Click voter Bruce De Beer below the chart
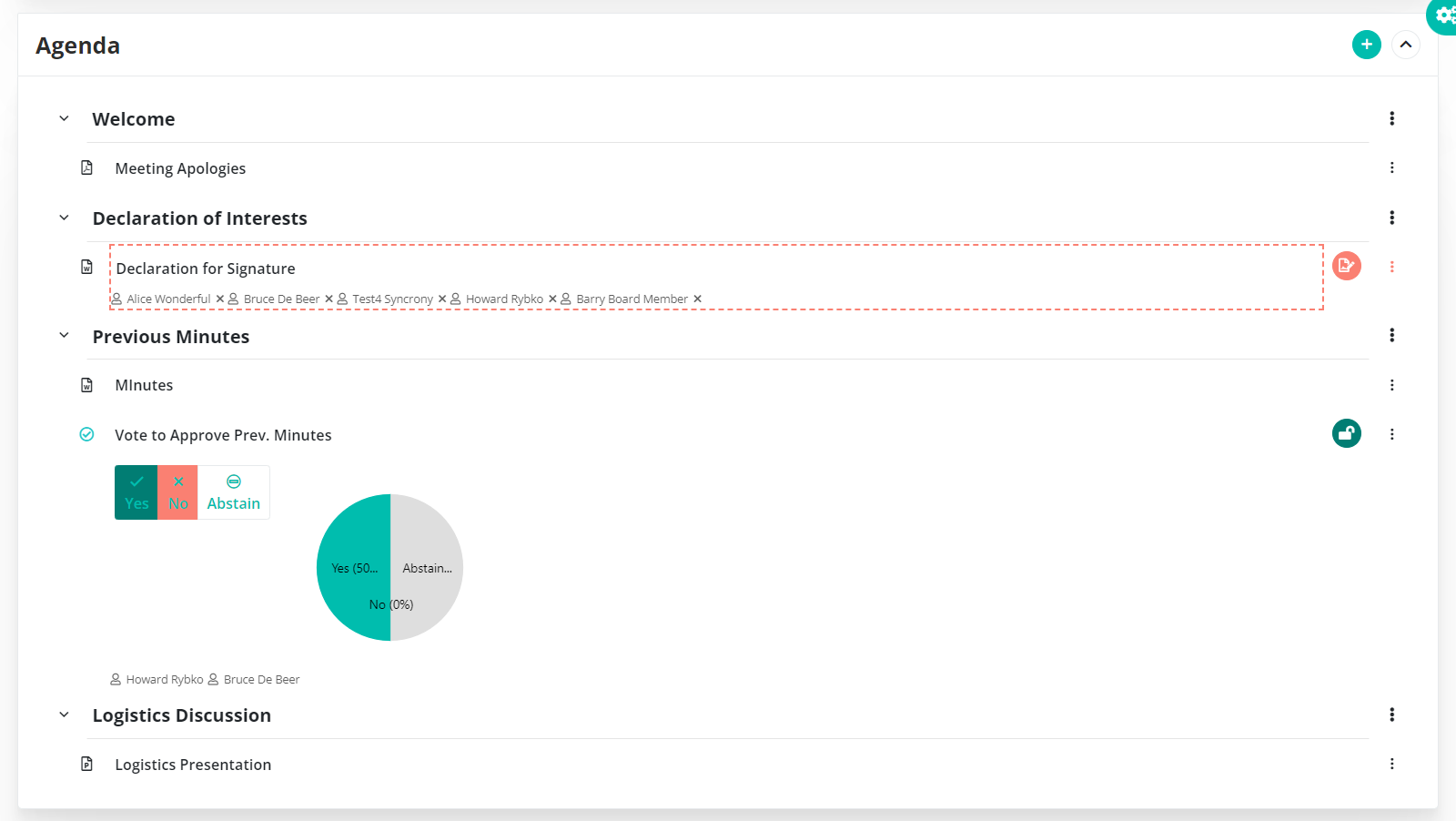Screen dimensions: 1456x821 (x=261, y=679)
